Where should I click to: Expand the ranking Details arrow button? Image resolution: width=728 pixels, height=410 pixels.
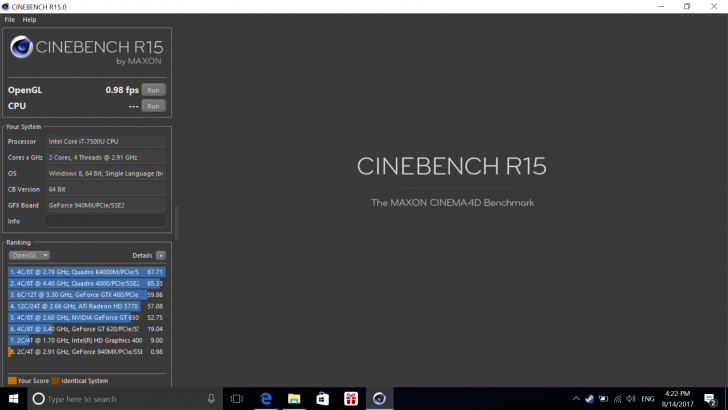(160, 255)
